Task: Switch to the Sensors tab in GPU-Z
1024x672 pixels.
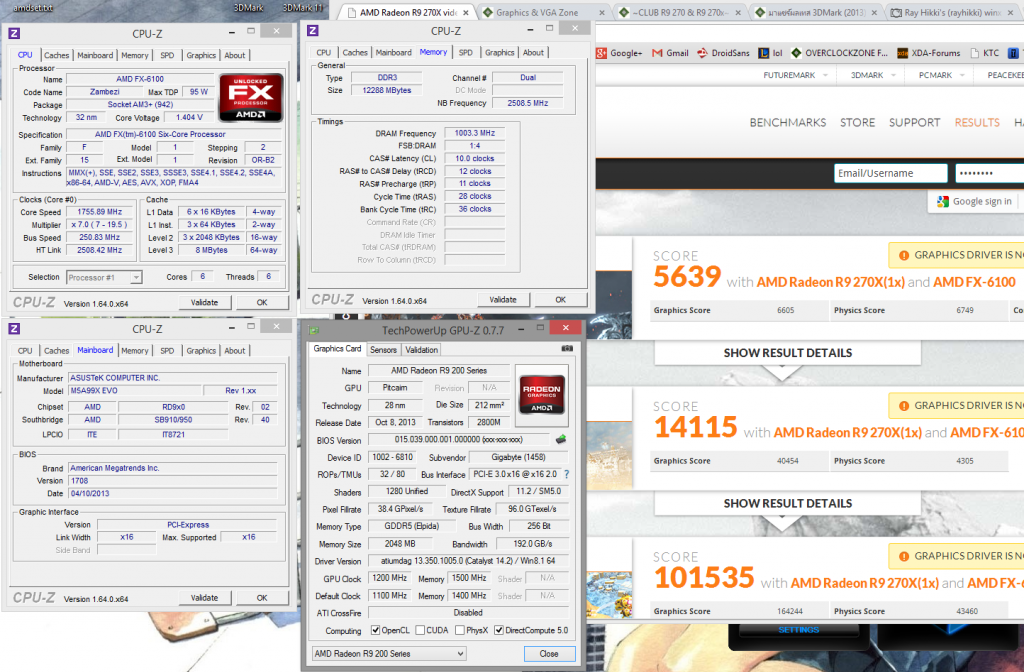Action: pos(383,350)
